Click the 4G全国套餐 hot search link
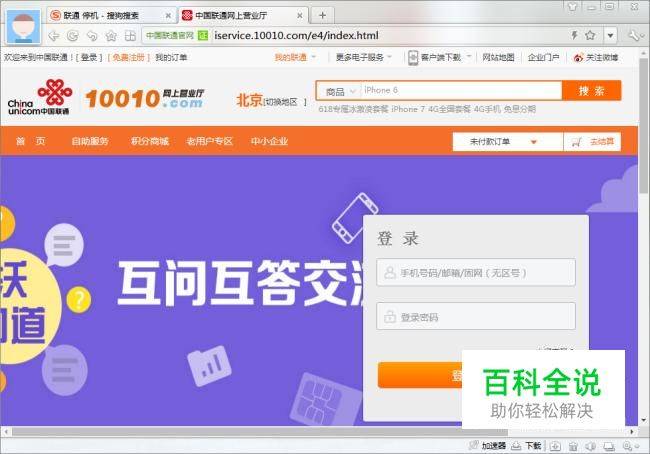The height and width of the screenshot is (454, 650). pos(450,109)
